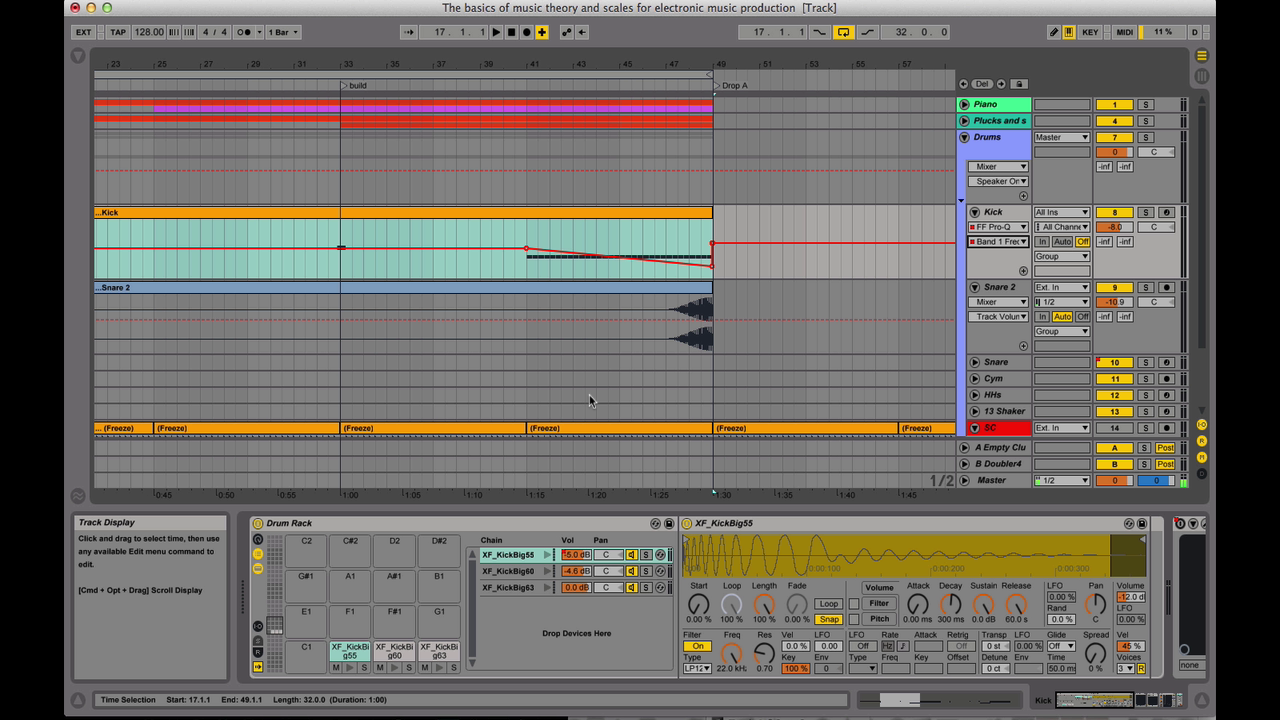Fold the Snare 2 track

coord(975,287)
